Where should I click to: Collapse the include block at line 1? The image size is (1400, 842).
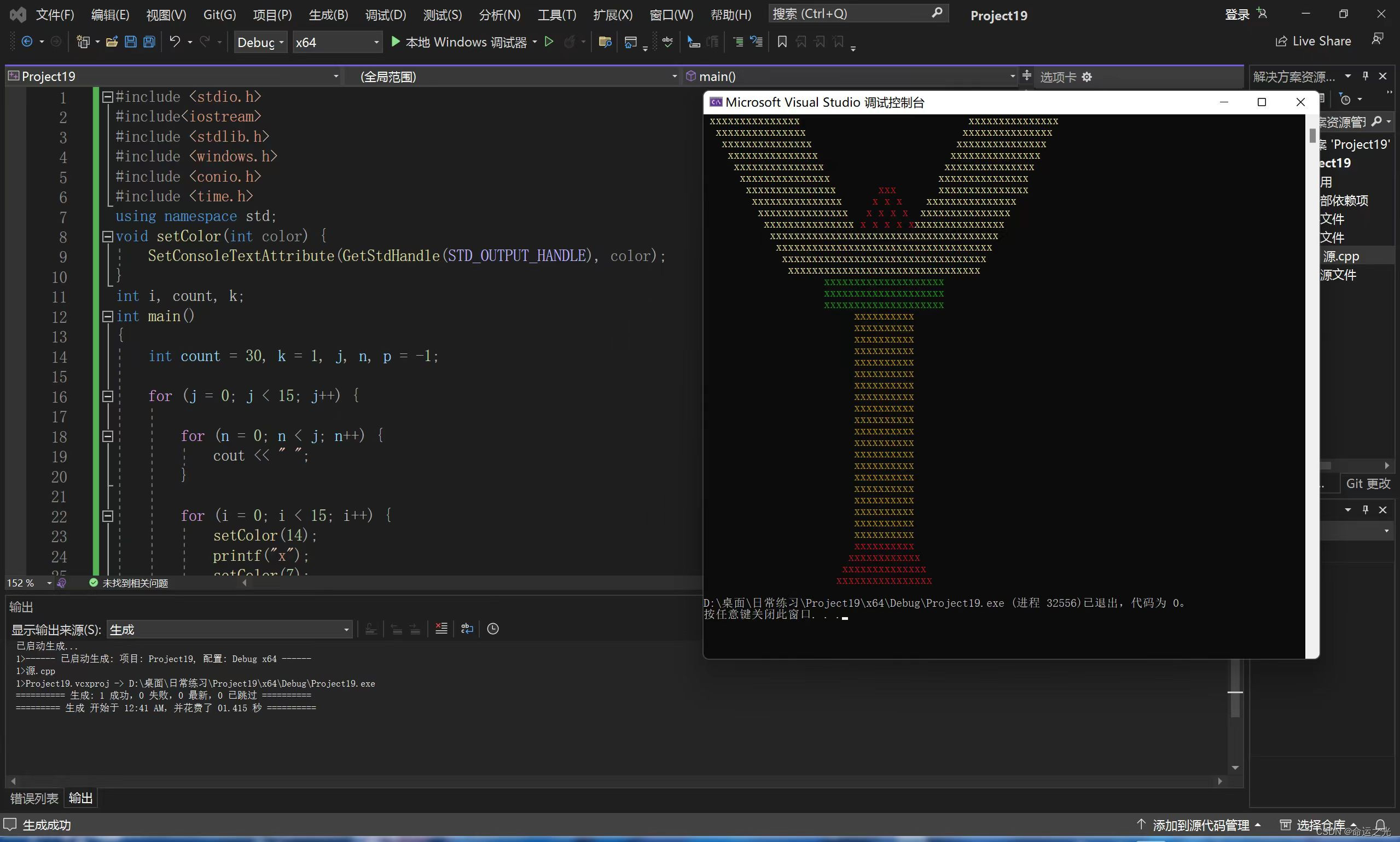107,97
